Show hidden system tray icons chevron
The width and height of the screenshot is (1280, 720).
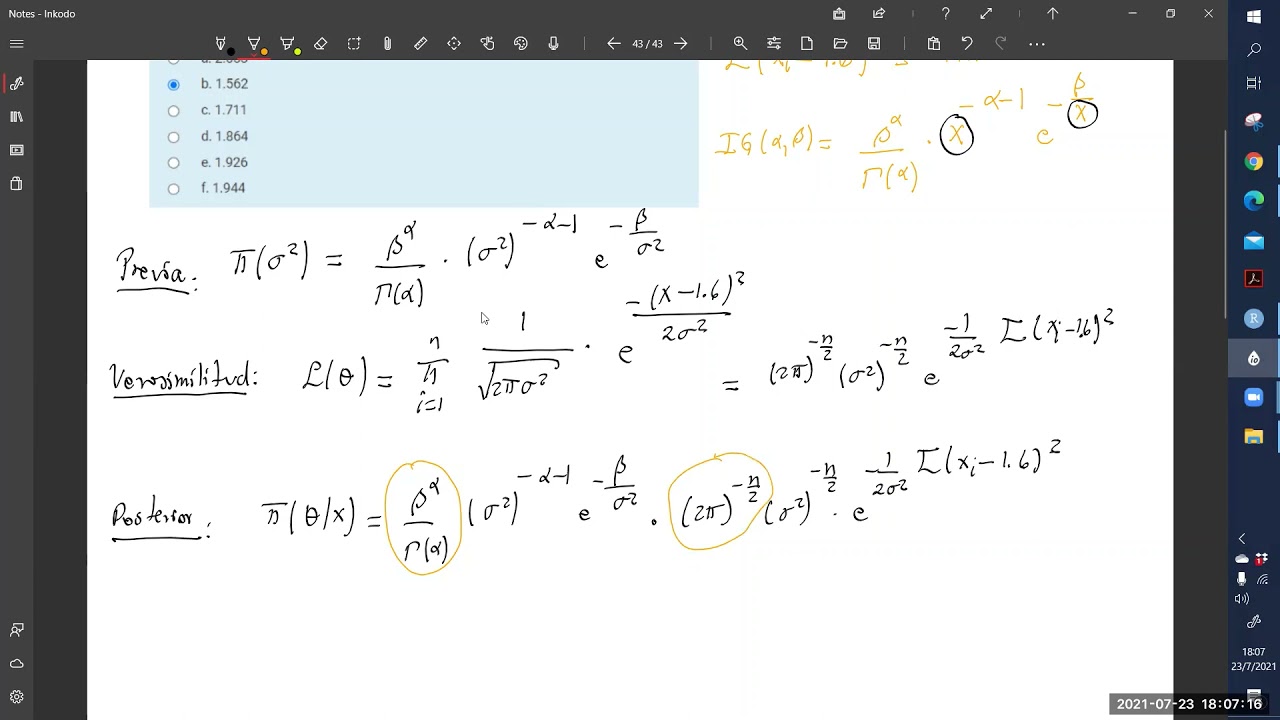pyautogui.click(x=1242, y=539)
